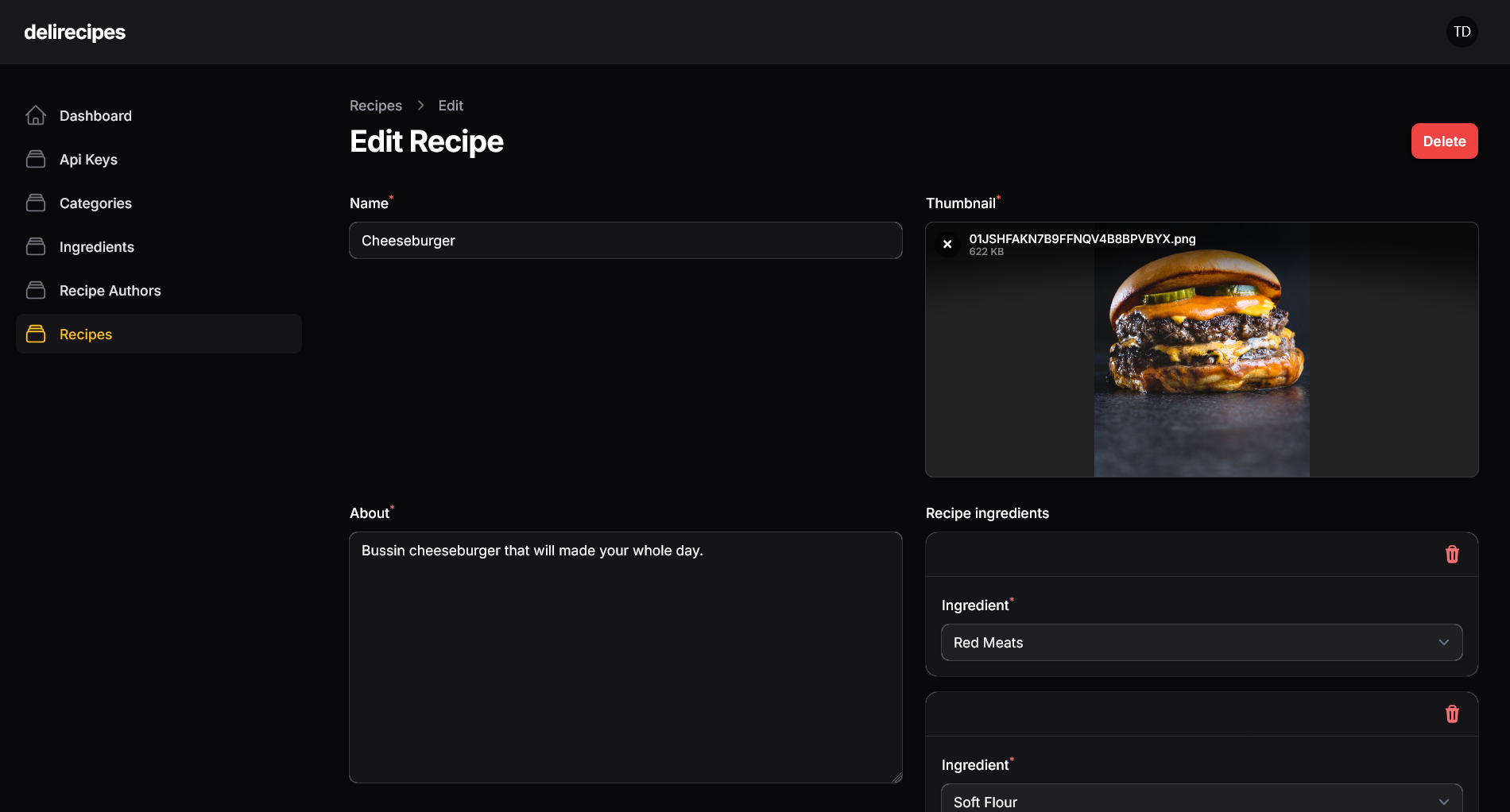
Task: Follow the Recipes breadcrumb link
Action: [376, 106]
